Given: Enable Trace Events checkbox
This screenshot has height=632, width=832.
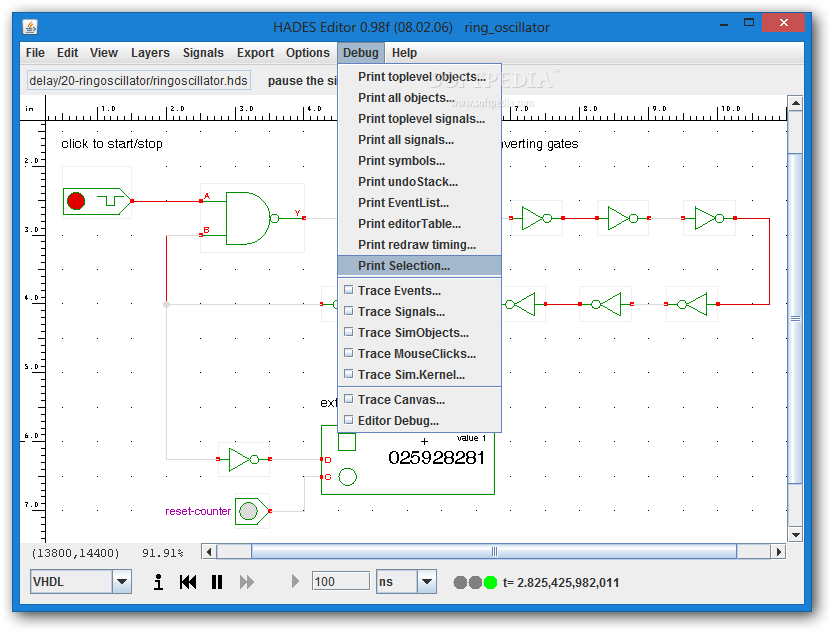Looking at the screenshot, I should [349, 290].
